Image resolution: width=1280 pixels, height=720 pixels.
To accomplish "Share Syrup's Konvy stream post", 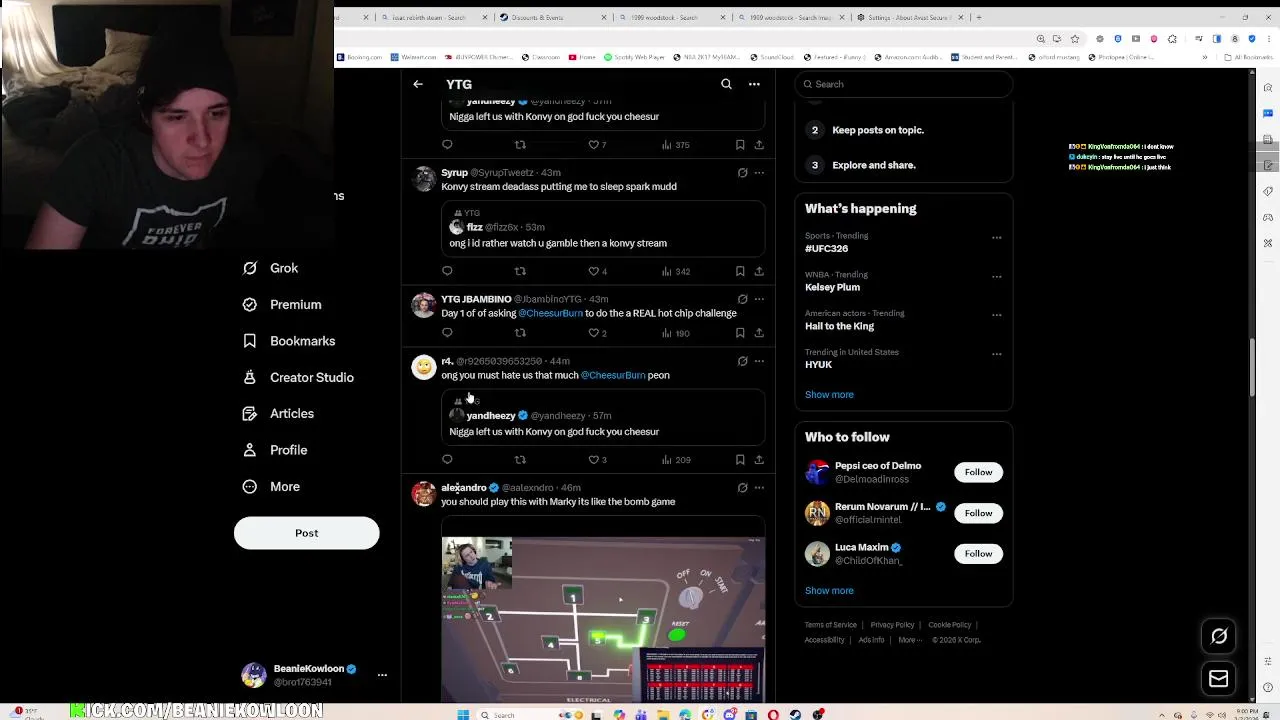I will tap(759, 271).
